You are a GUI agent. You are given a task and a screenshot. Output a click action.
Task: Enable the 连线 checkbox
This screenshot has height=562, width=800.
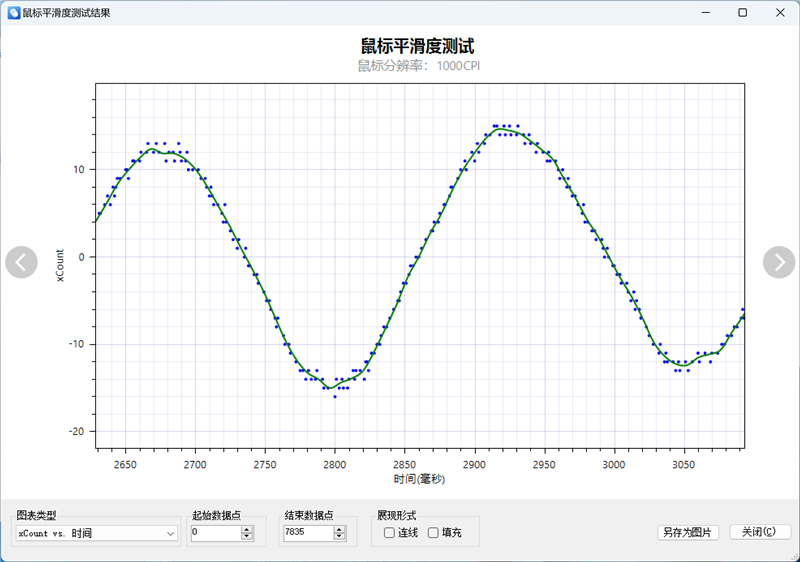point(389,533)
